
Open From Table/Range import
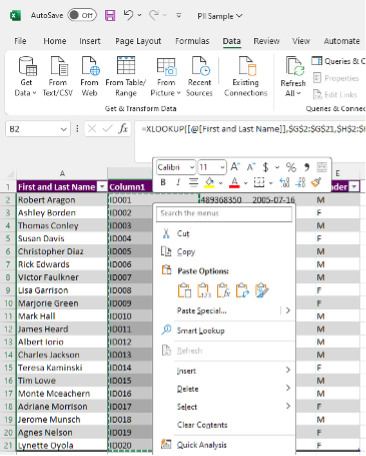point(126,76)
